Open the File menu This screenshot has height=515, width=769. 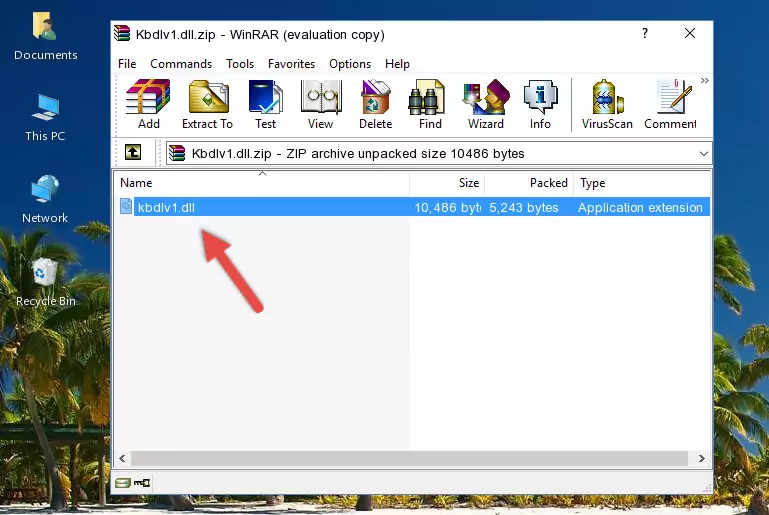coord(127,64)
